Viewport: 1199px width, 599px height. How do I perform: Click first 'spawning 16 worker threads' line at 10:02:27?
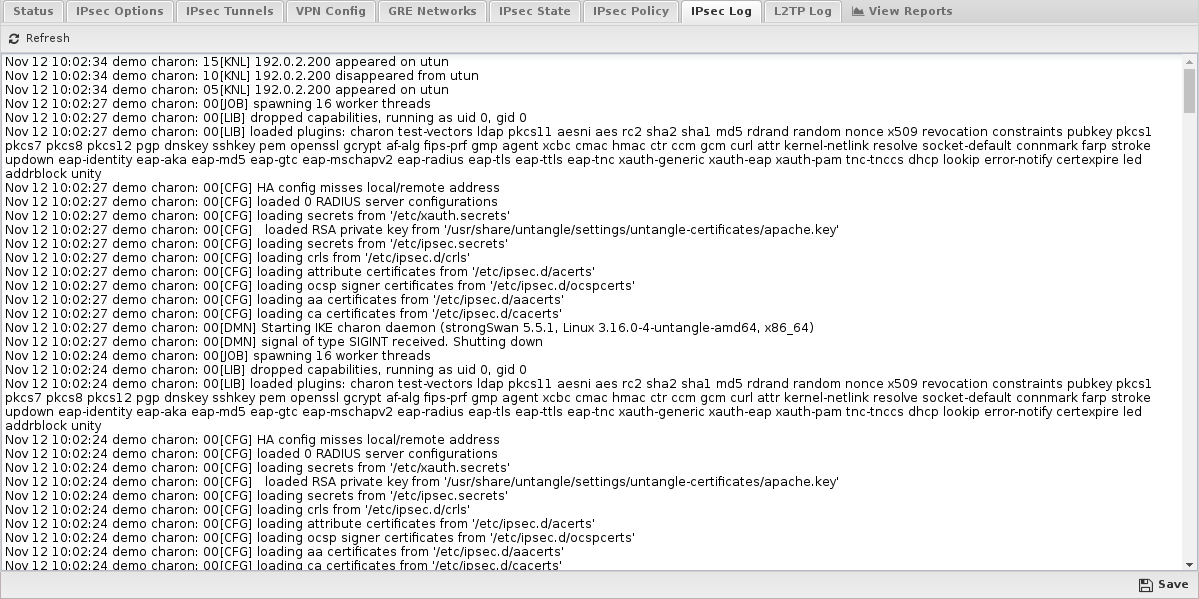[x=218, y=104]
